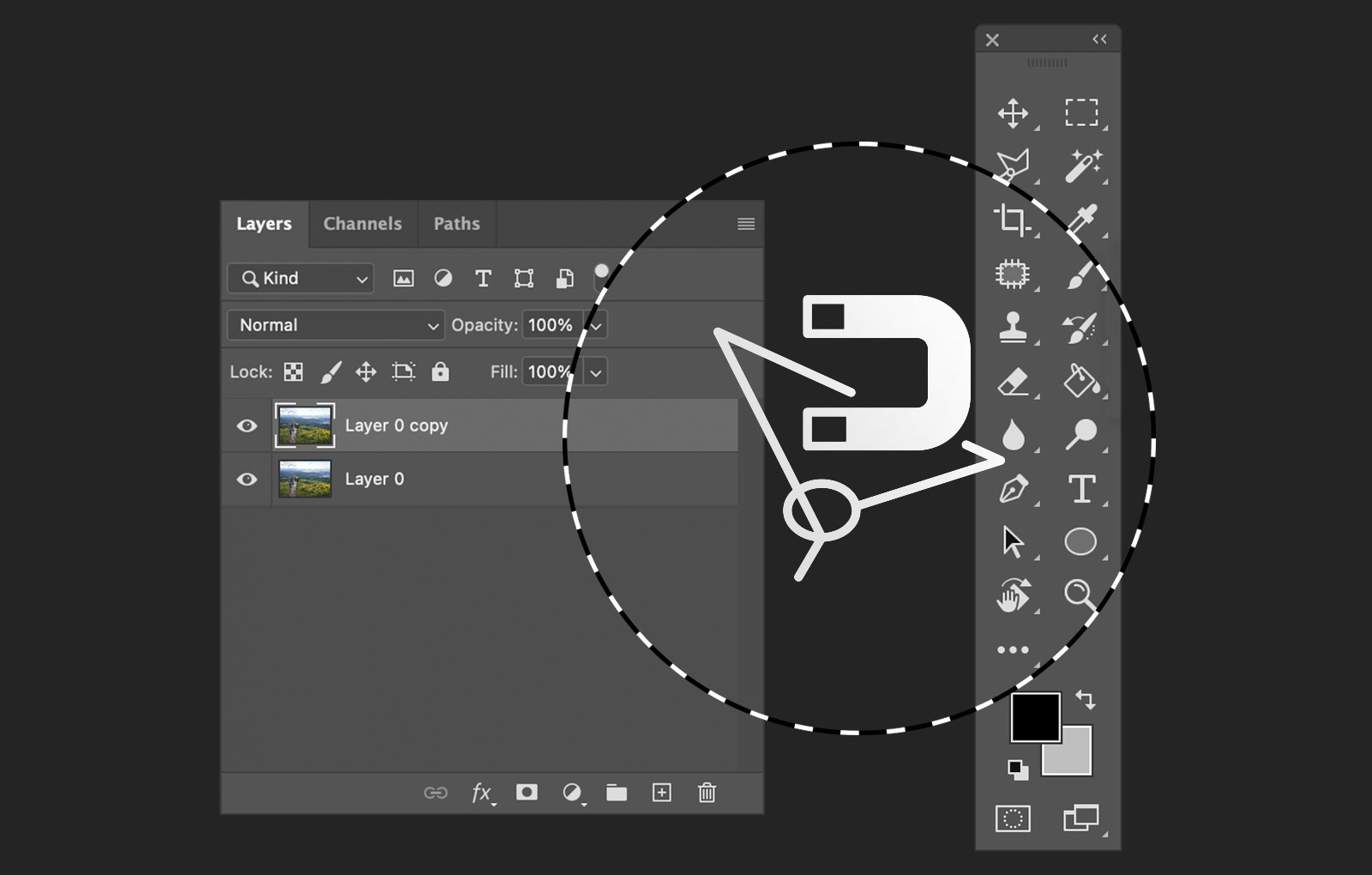Image resolution: width=1372 pixels, height=875 pixels.
Task: Open the Normal blend mode dropdown
Action: pyautogui.click(x=336, y=325)
